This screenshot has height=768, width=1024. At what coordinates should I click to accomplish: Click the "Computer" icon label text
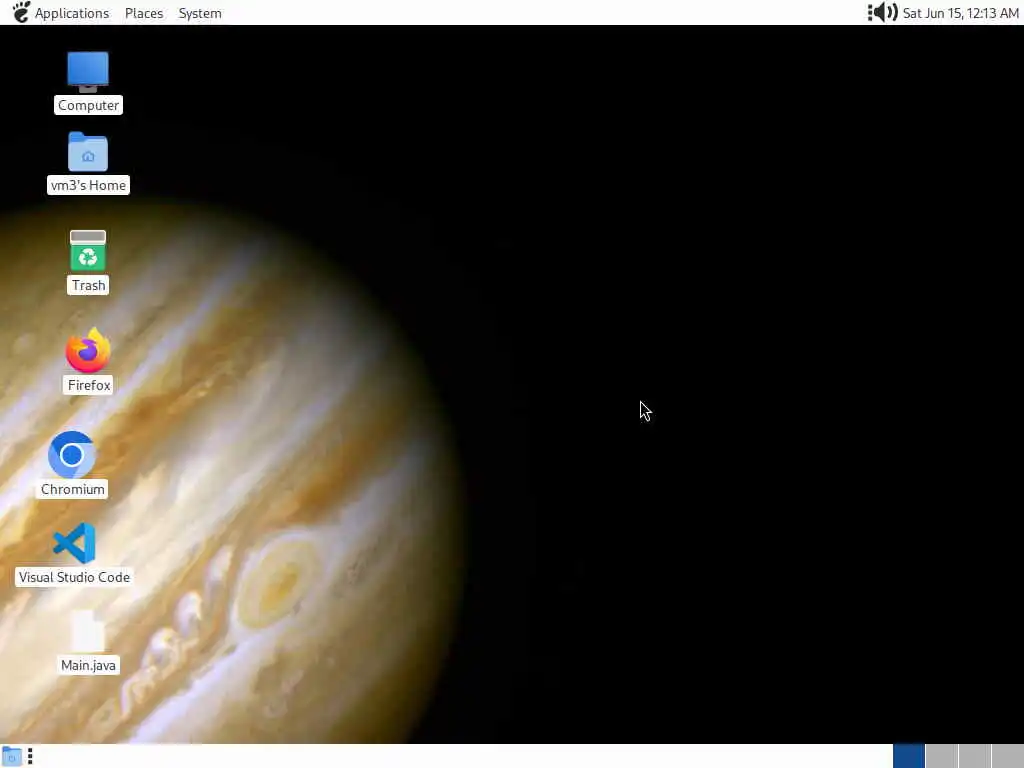(88, 105)
